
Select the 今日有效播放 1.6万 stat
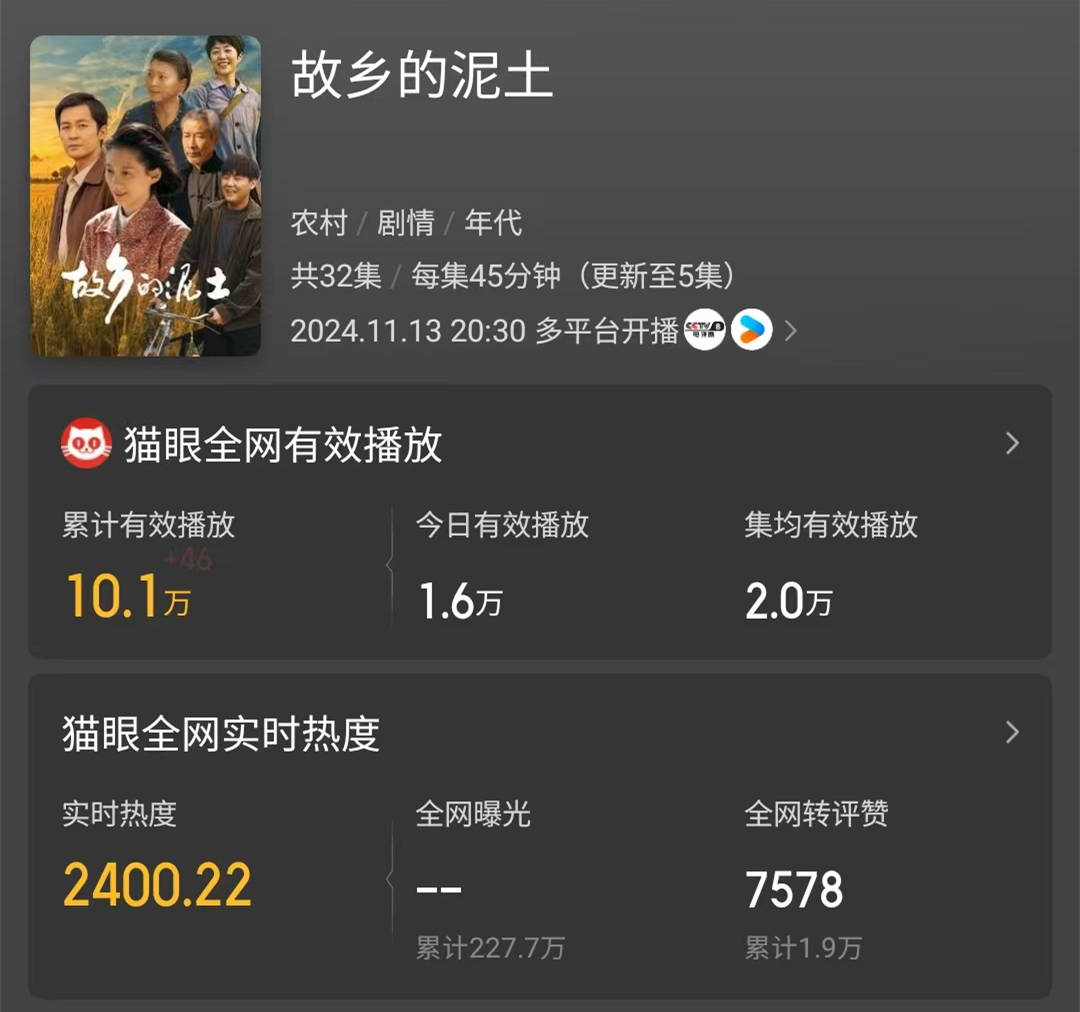460,601
